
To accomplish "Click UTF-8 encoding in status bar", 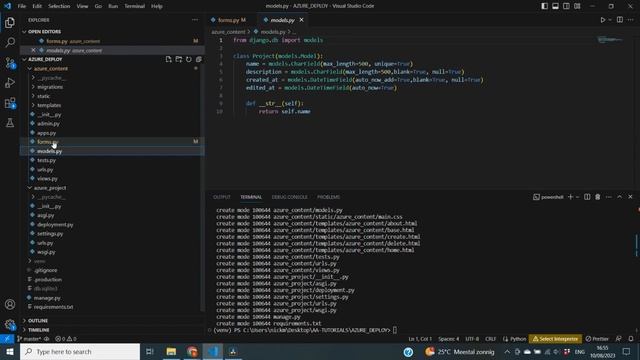I will tap(472, 339).
